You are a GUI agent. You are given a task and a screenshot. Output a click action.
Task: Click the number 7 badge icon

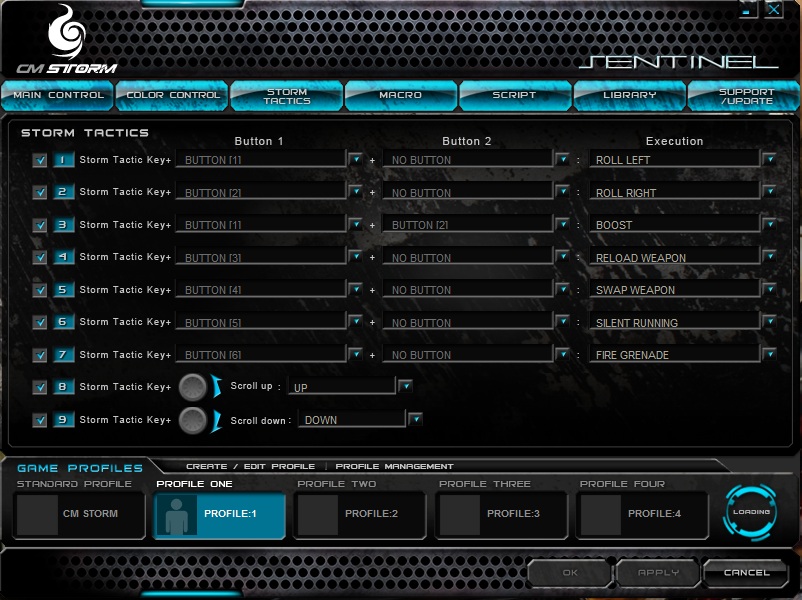point(63,354)
